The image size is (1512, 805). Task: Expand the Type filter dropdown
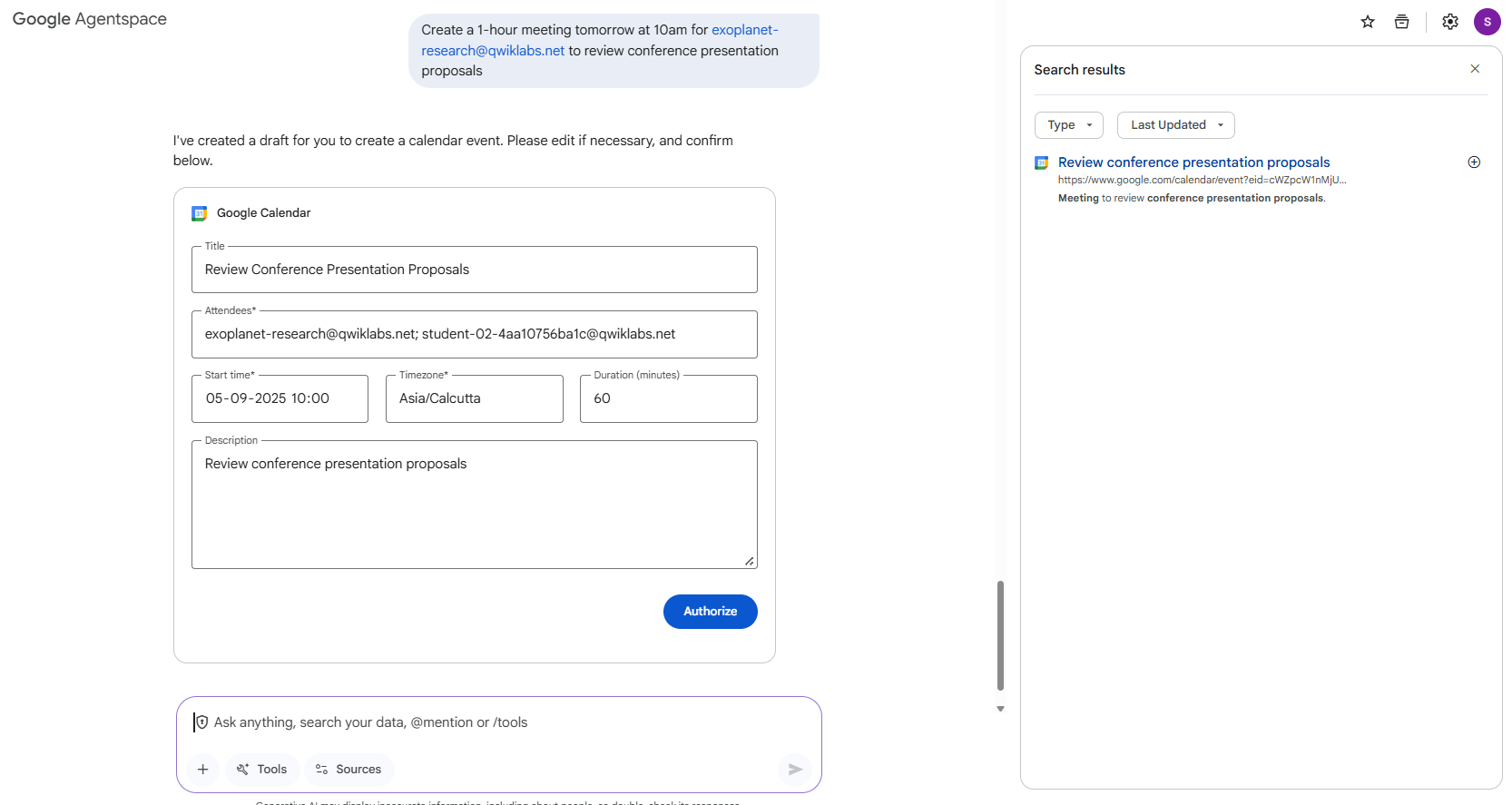[x=1069, y=125]
